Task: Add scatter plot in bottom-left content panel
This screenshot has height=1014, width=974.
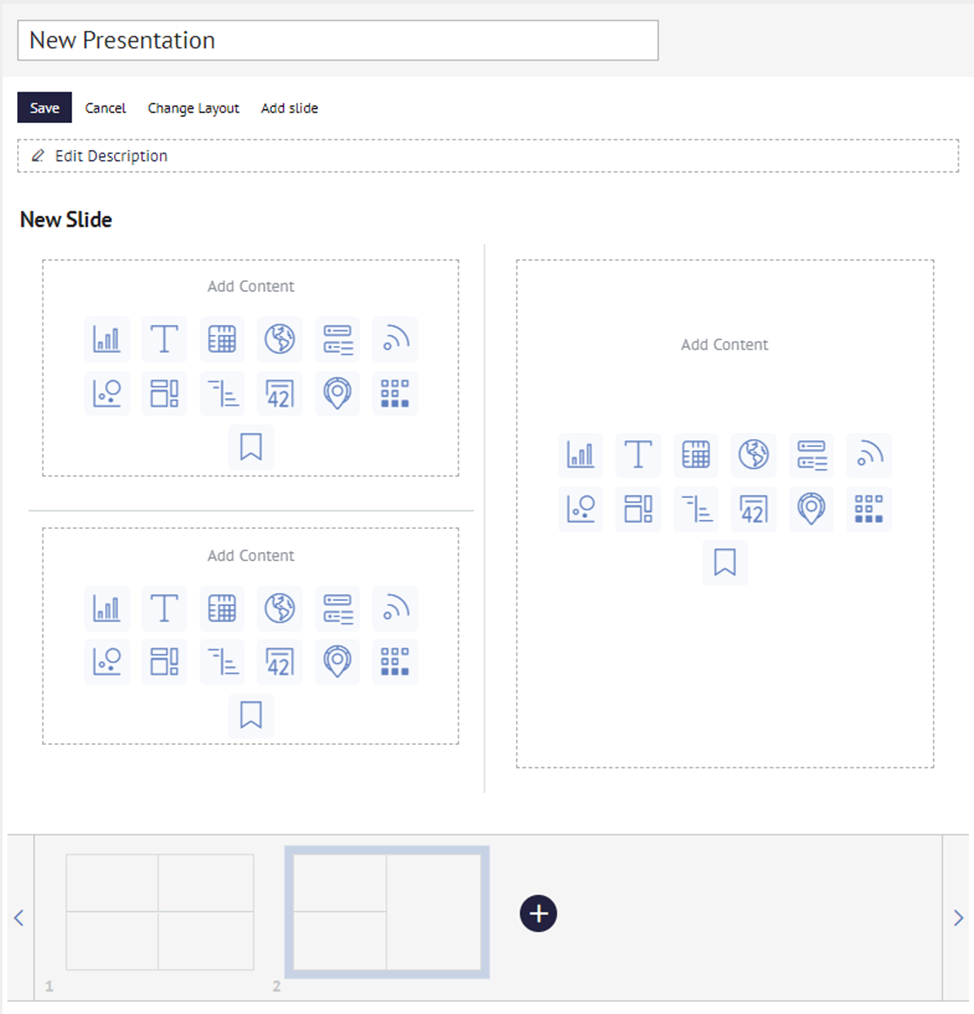Action: 107,662
